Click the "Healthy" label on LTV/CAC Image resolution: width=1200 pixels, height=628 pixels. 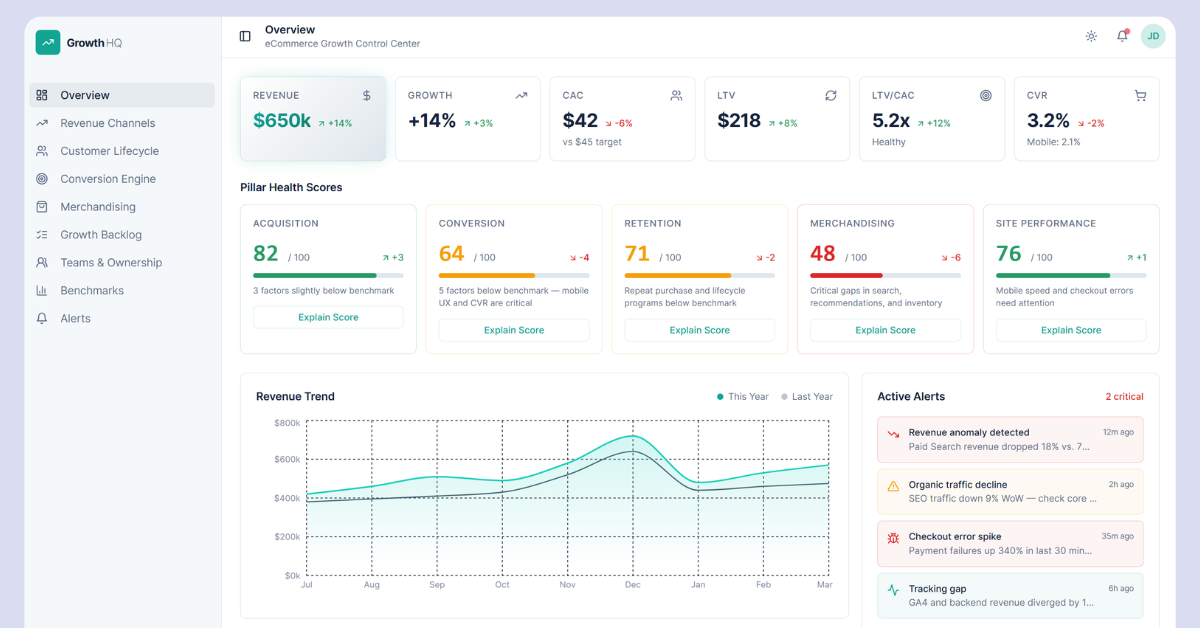(889, 142)
